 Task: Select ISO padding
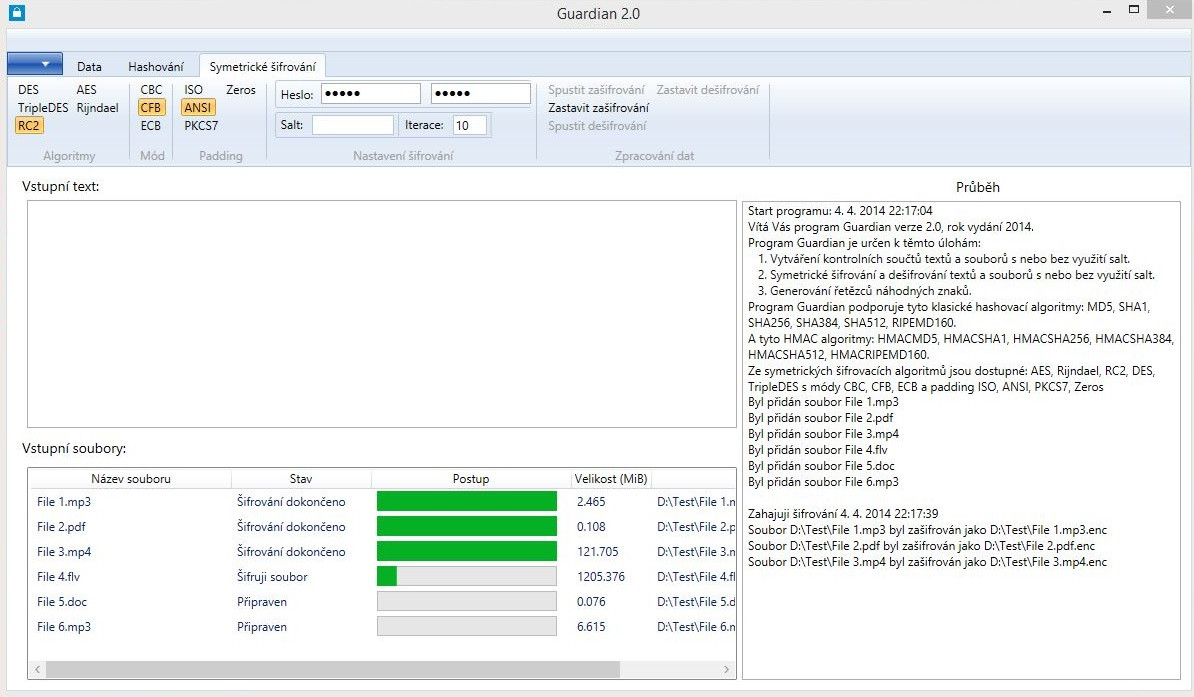[x=193, y=90]
